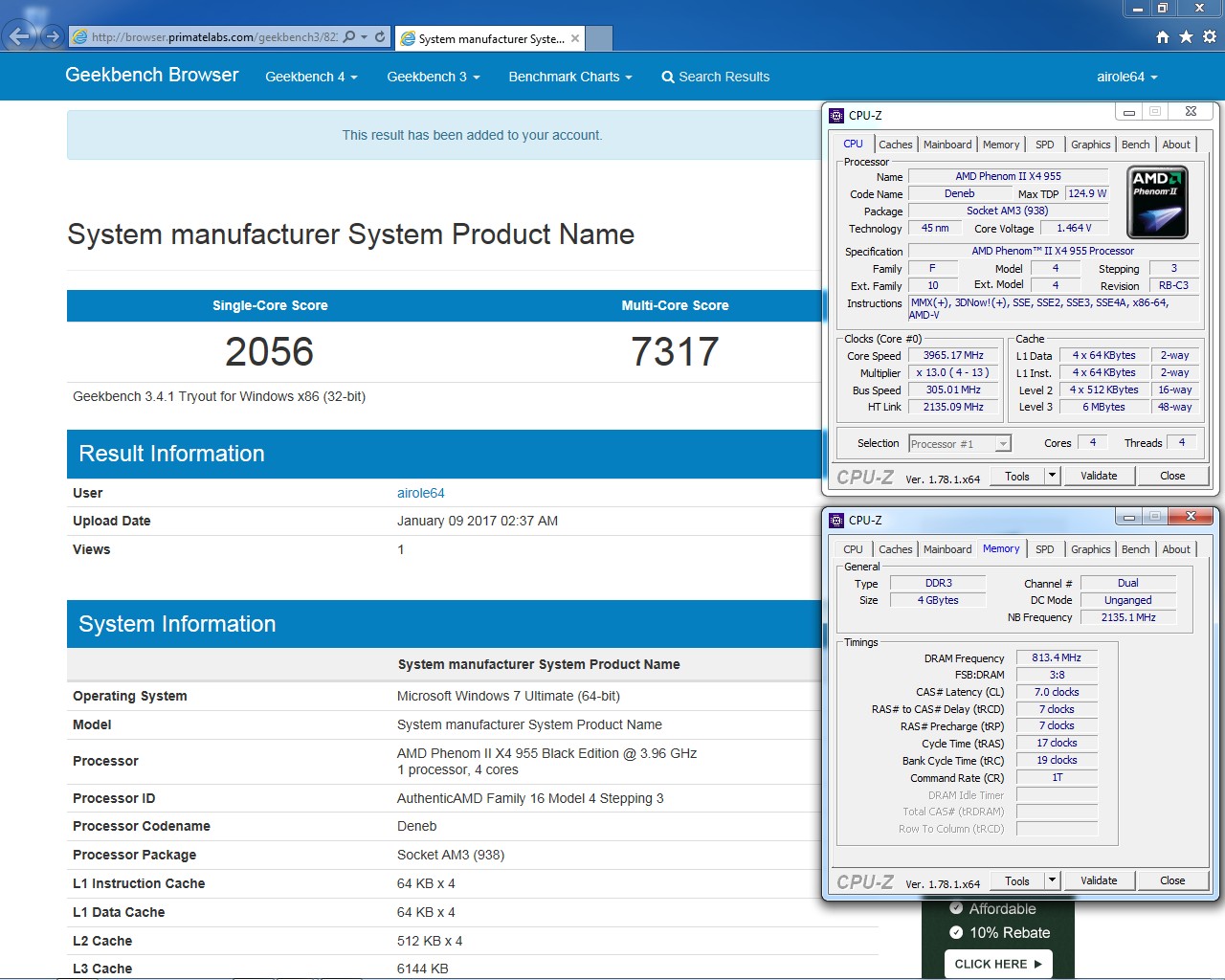This screenshot has height=980, width=1225.
Task: Click the Multi-Core Score value 7317
Action: click(675, 351)
